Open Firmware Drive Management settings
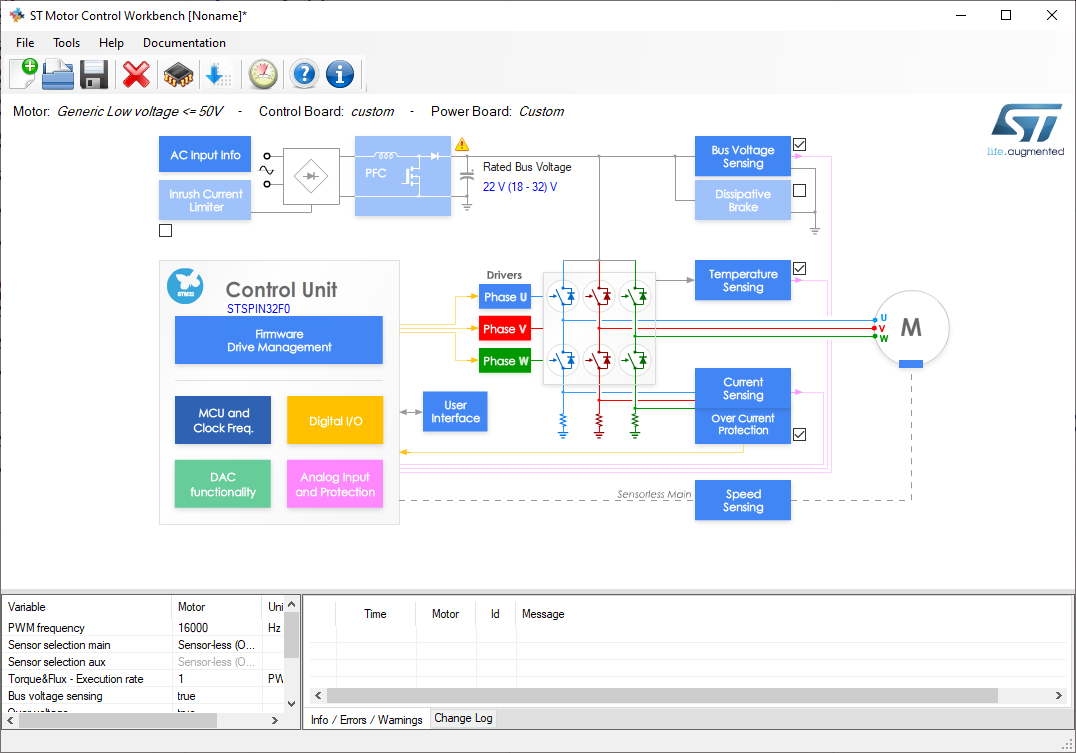This screenshot has height=753, width=1076. coord(278,339)
